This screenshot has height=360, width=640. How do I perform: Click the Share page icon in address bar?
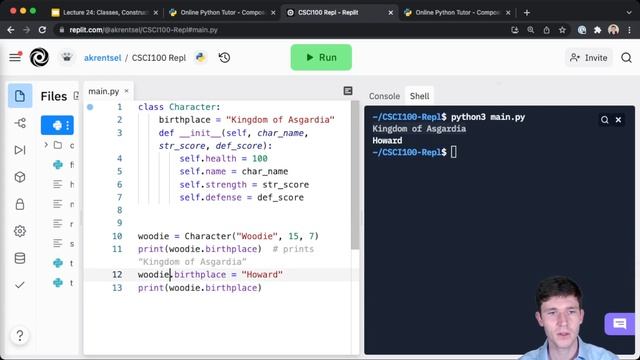point(546,30)
